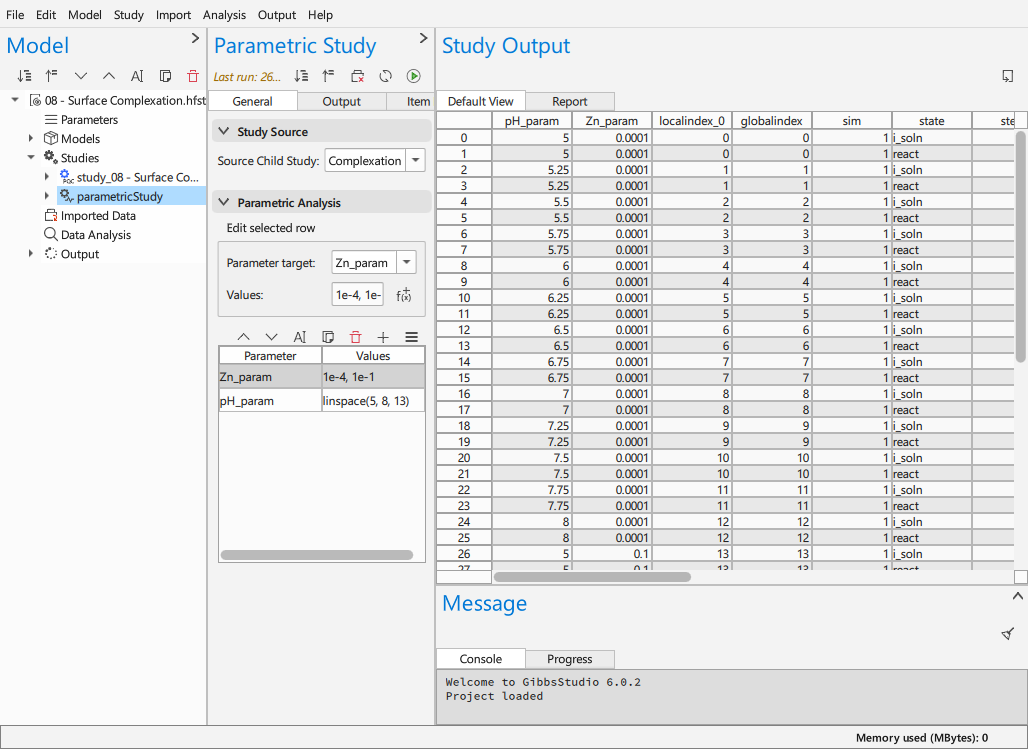
Task: Click red Delete trash icon in Model toolbar
Action: [x=193, y=76]
